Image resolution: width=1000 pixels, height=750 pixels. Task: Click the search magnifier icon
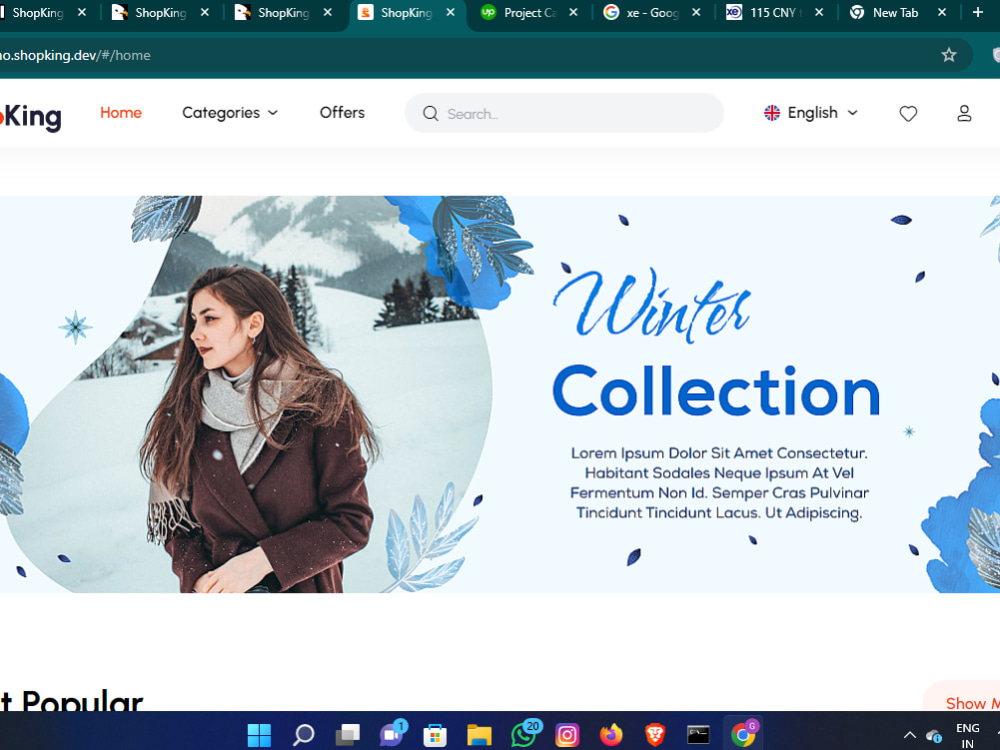click(430, 113)
